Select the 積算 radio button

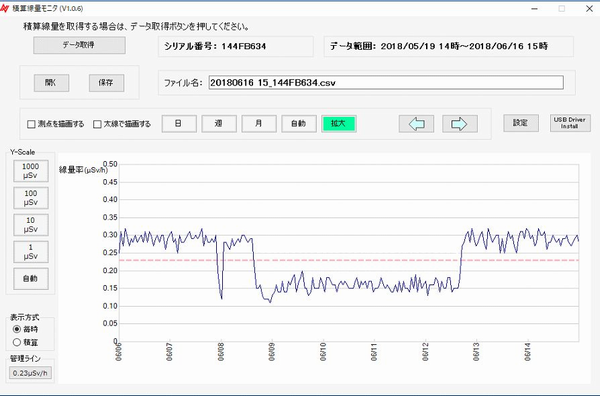pos(16,342)
